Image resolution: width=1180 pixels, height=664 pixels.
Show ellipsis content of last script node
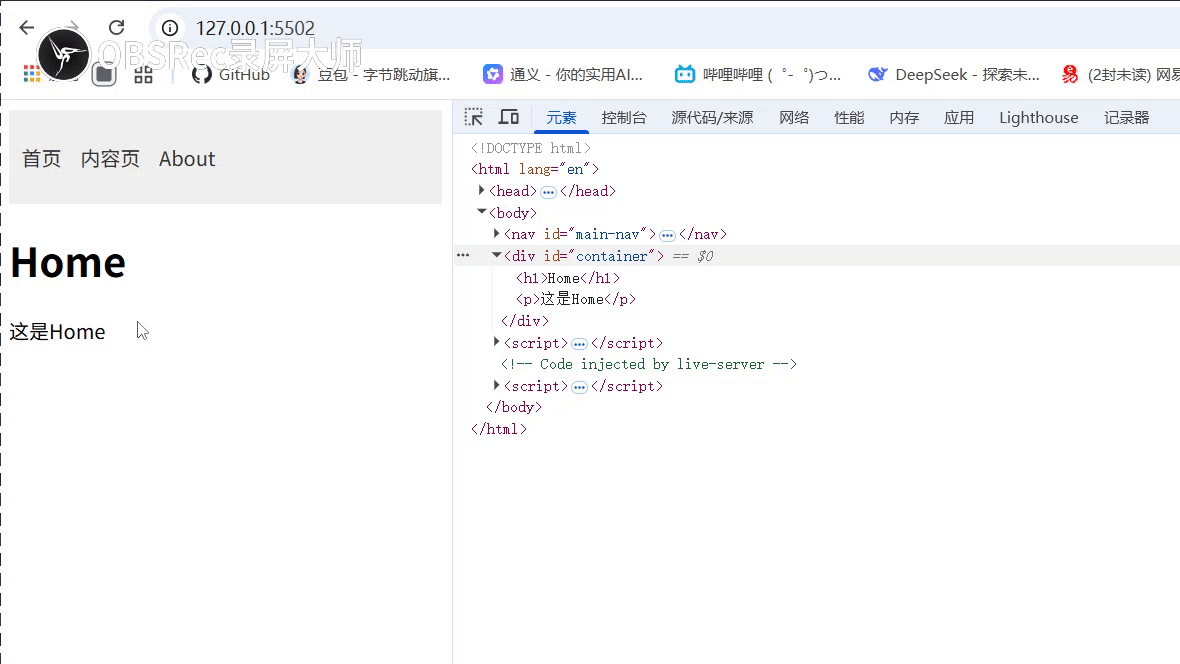click(579, 387)
